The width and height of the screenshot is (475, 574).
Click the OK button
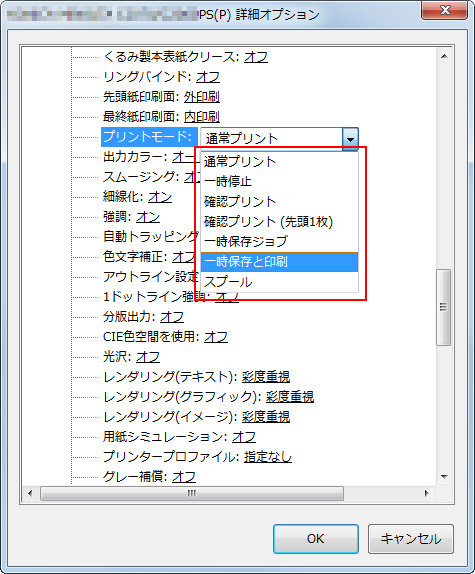click(315, 538)
